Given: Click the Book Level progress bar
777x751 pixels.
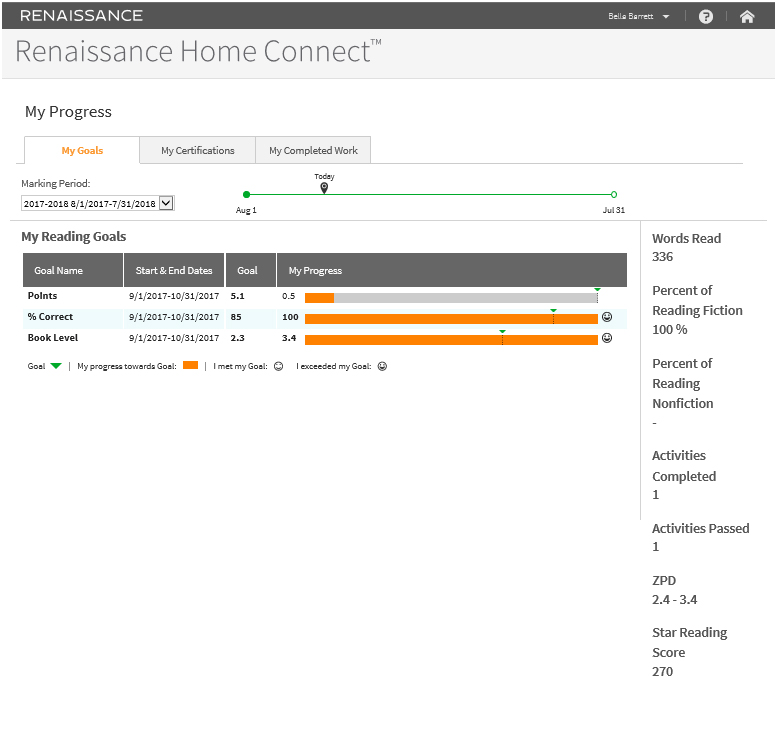Looking at the screenshot, I should pos(451,340).
